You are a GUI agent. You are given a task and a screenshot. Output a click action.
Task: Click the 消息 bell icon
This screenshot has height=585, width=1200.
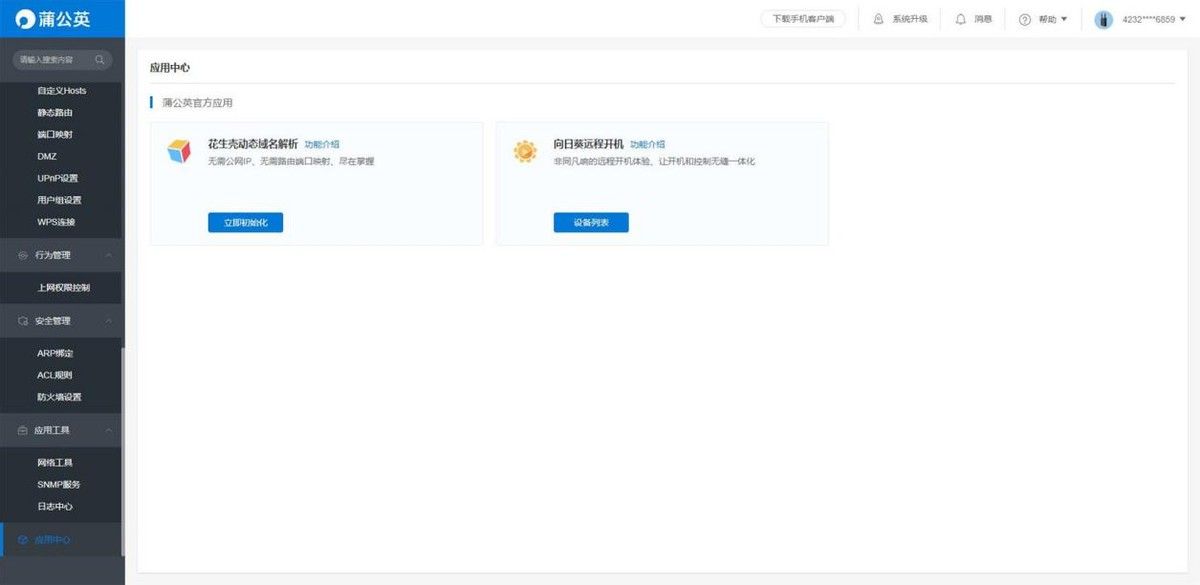pos(961,19)
